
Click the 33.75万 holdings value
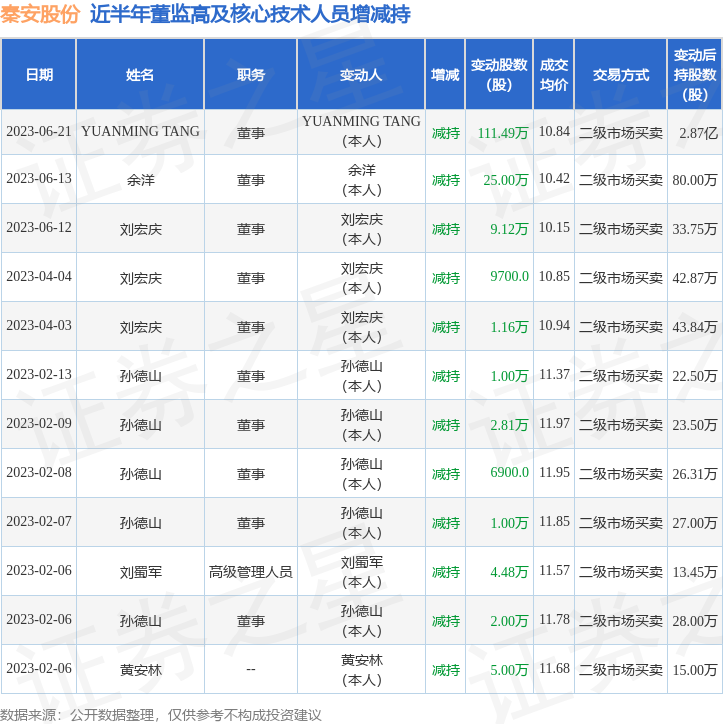tap(695, 229)
